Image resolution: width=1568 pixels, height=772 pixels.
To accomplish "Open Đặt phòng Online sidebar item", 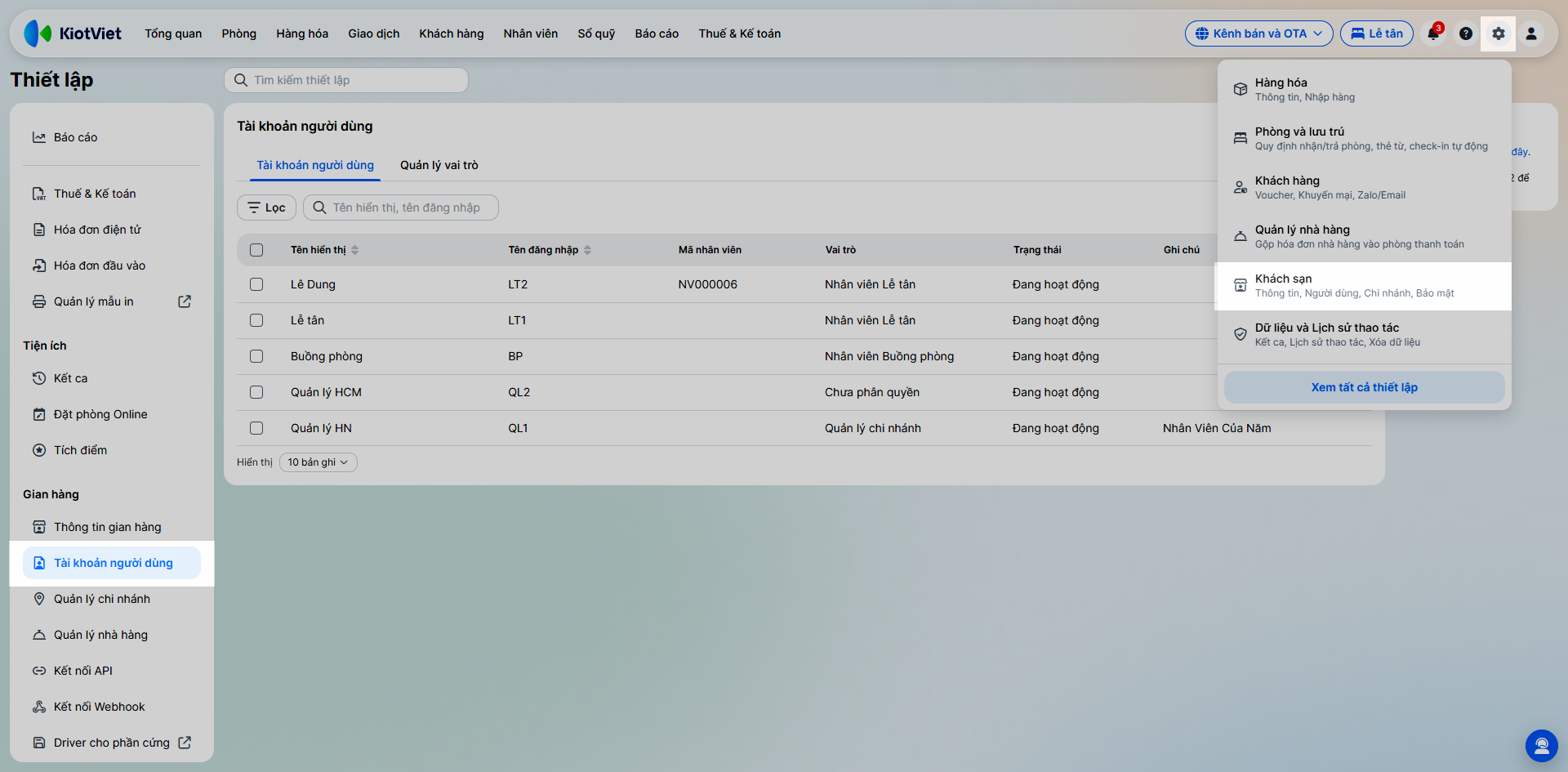I will (112, 414).
